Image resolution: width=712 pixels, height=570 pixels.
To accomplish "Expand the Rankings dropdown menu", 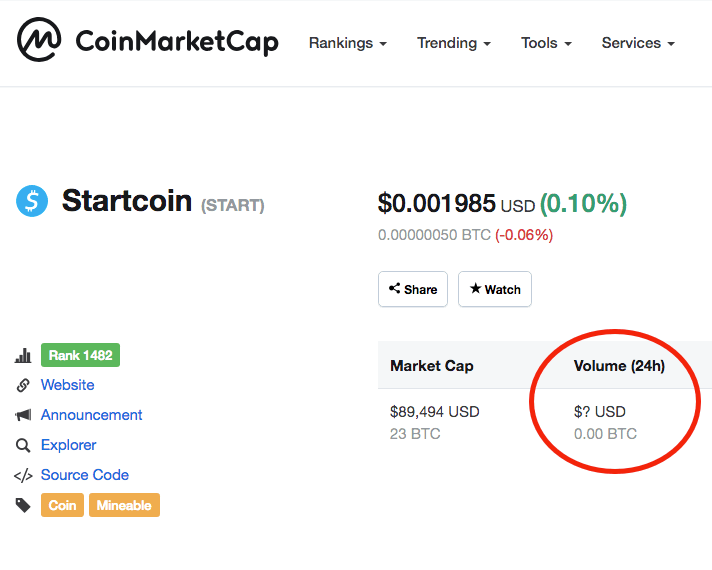I will (348, 43).
